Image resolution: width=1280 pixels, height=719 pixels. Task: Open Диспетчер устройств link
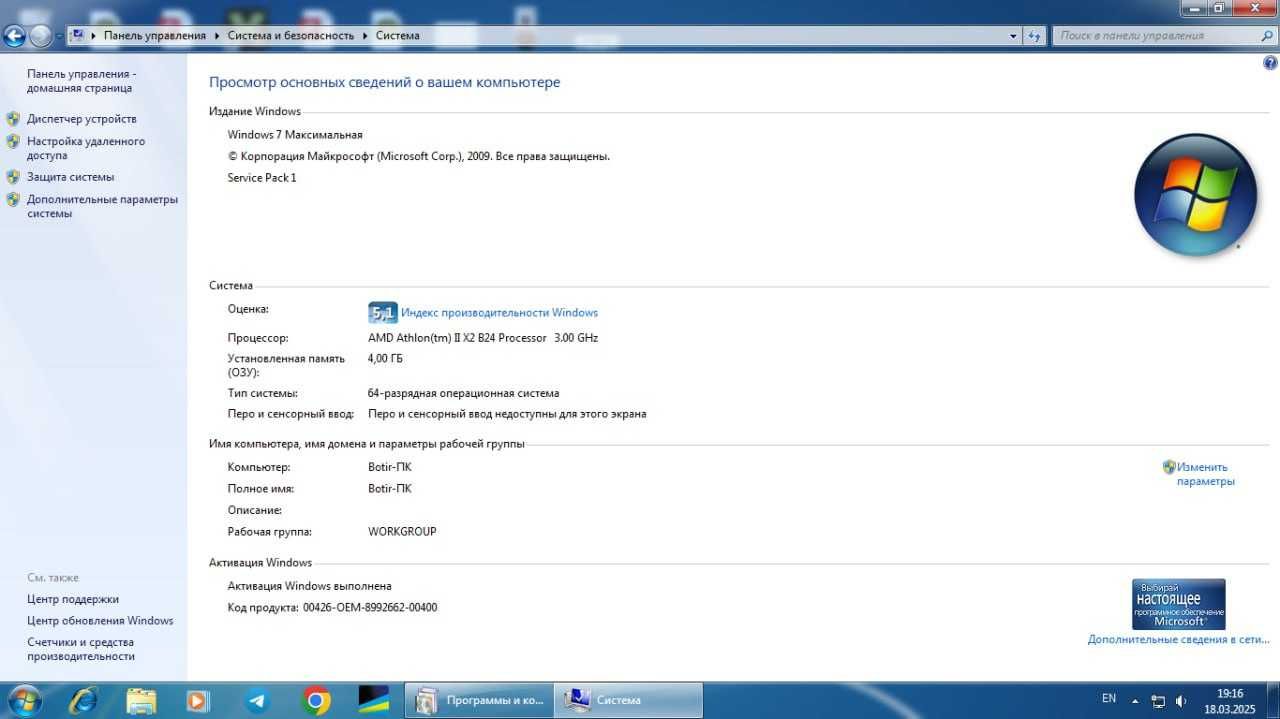pyautogui.click(x=82, y=119)
